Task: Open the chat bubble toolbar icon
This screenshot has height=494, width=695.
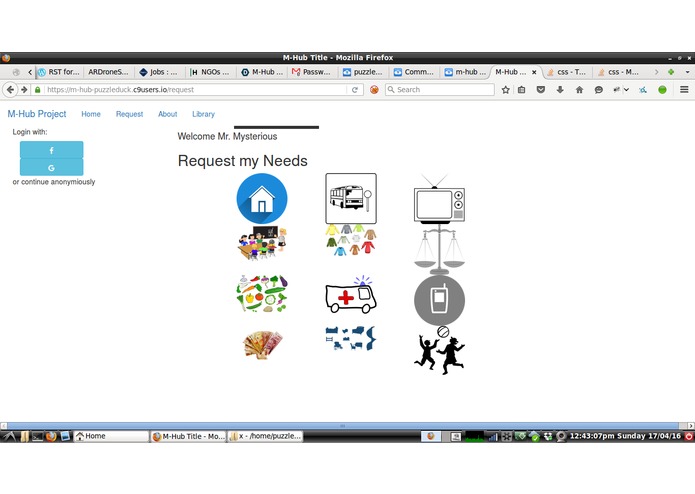Action: click(x=599, y=89)
